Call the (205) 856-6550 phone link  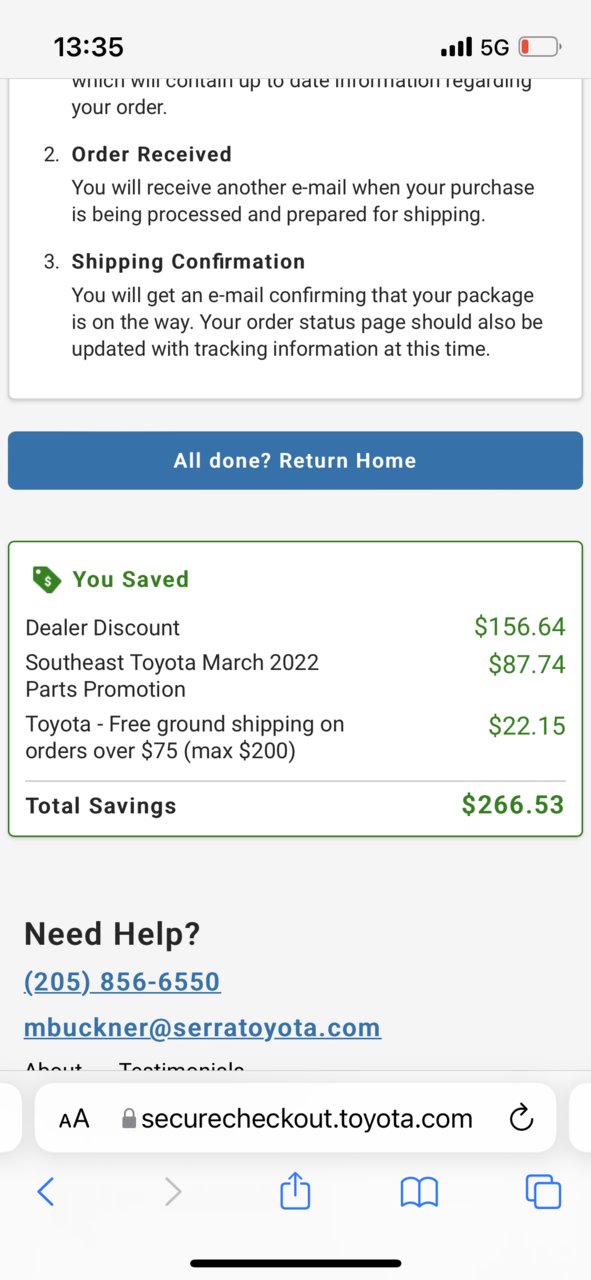[122, 982]
